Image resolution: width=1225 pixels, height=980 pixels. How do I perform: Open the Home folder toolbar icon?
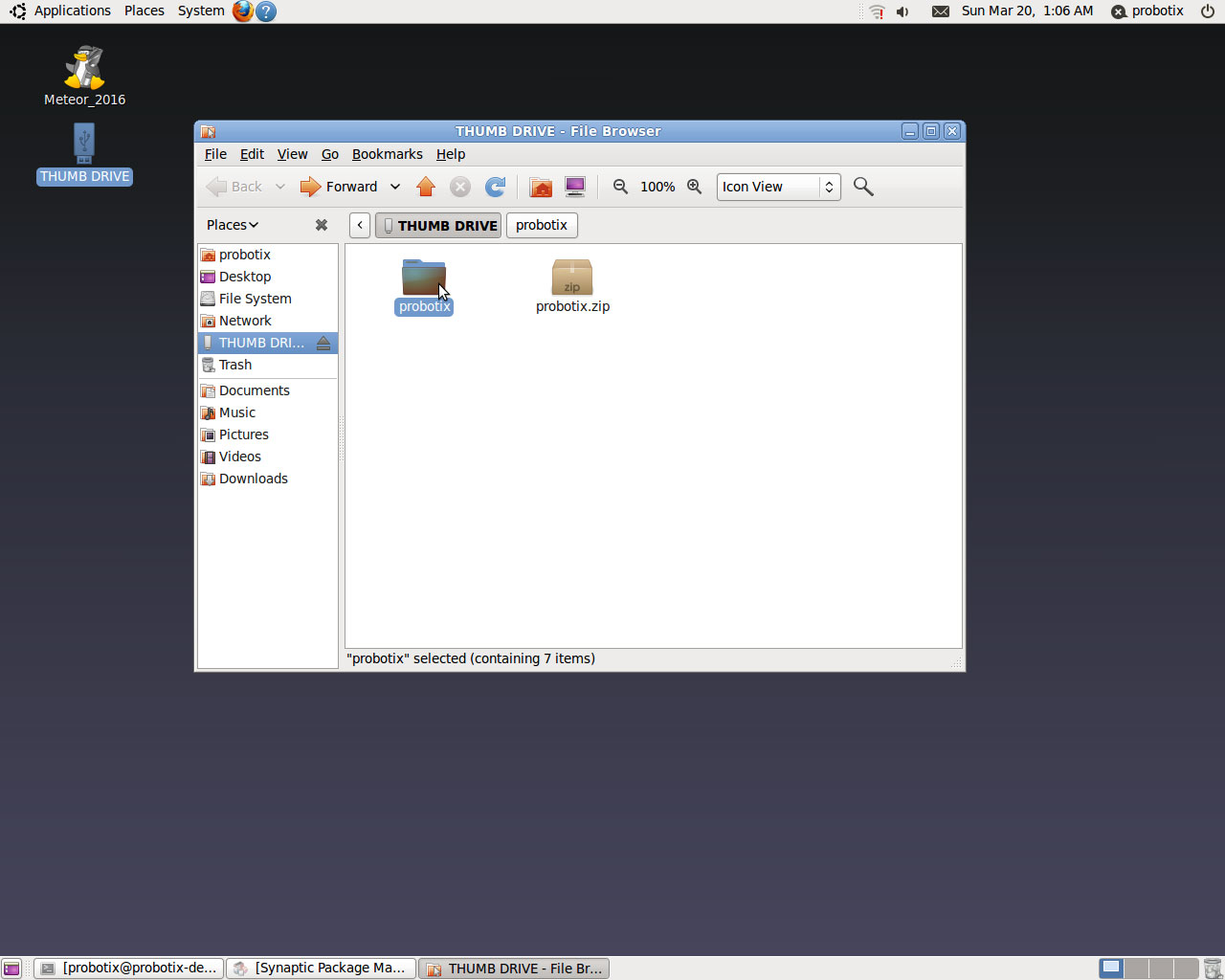(x=541, y=187)
